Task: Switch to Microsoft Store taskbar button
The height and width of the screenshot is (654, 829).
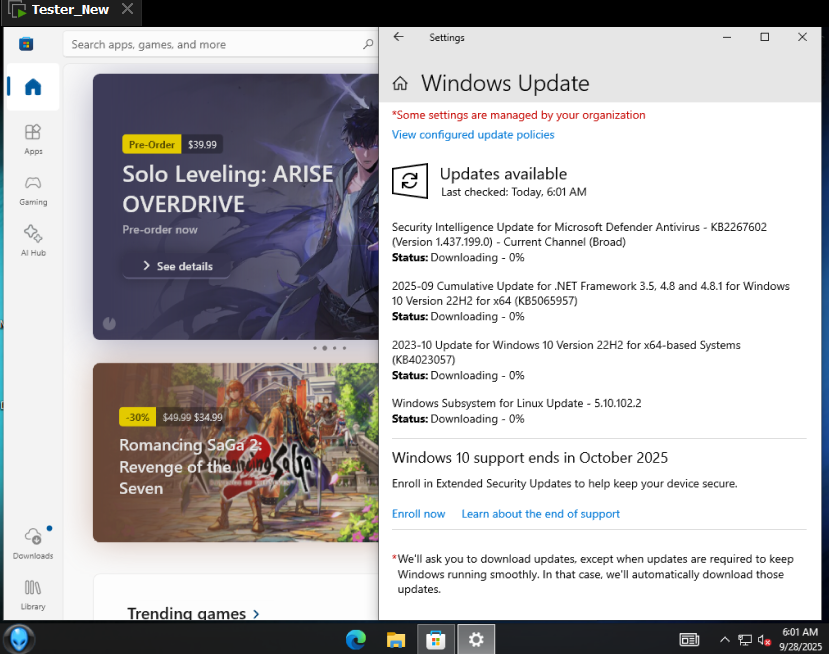Action: click(x=436, y=640)
